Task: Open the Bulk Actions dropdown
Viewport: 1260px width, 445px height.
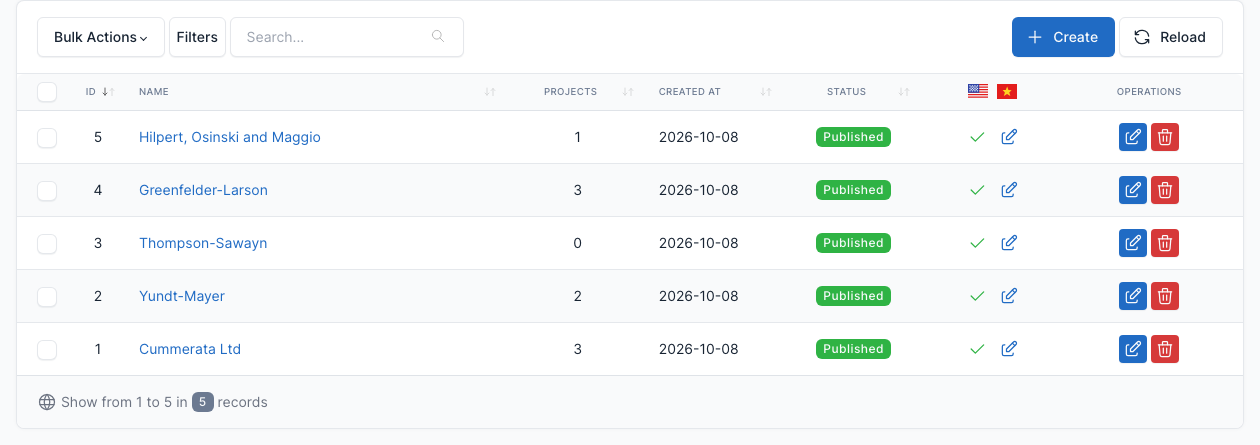Action: pyautogui.click(x=101, y=37)
